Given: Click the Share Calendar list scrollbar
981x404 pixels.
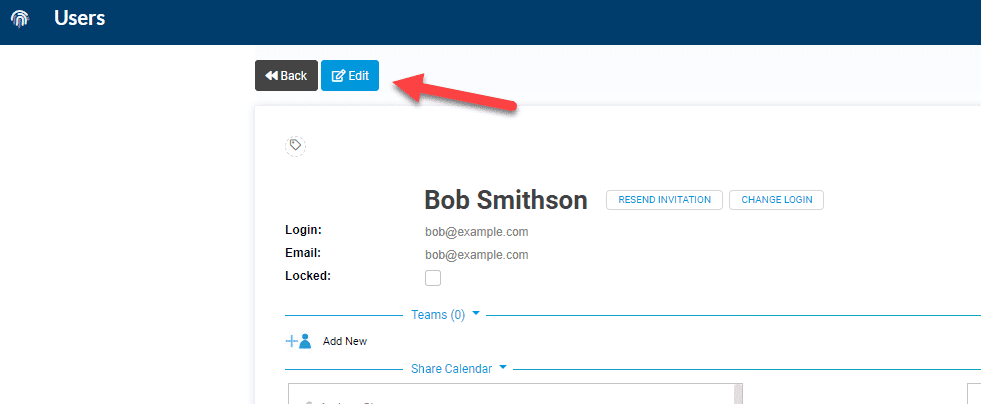Looking at the screenshot, I should [x=738, y=394].
